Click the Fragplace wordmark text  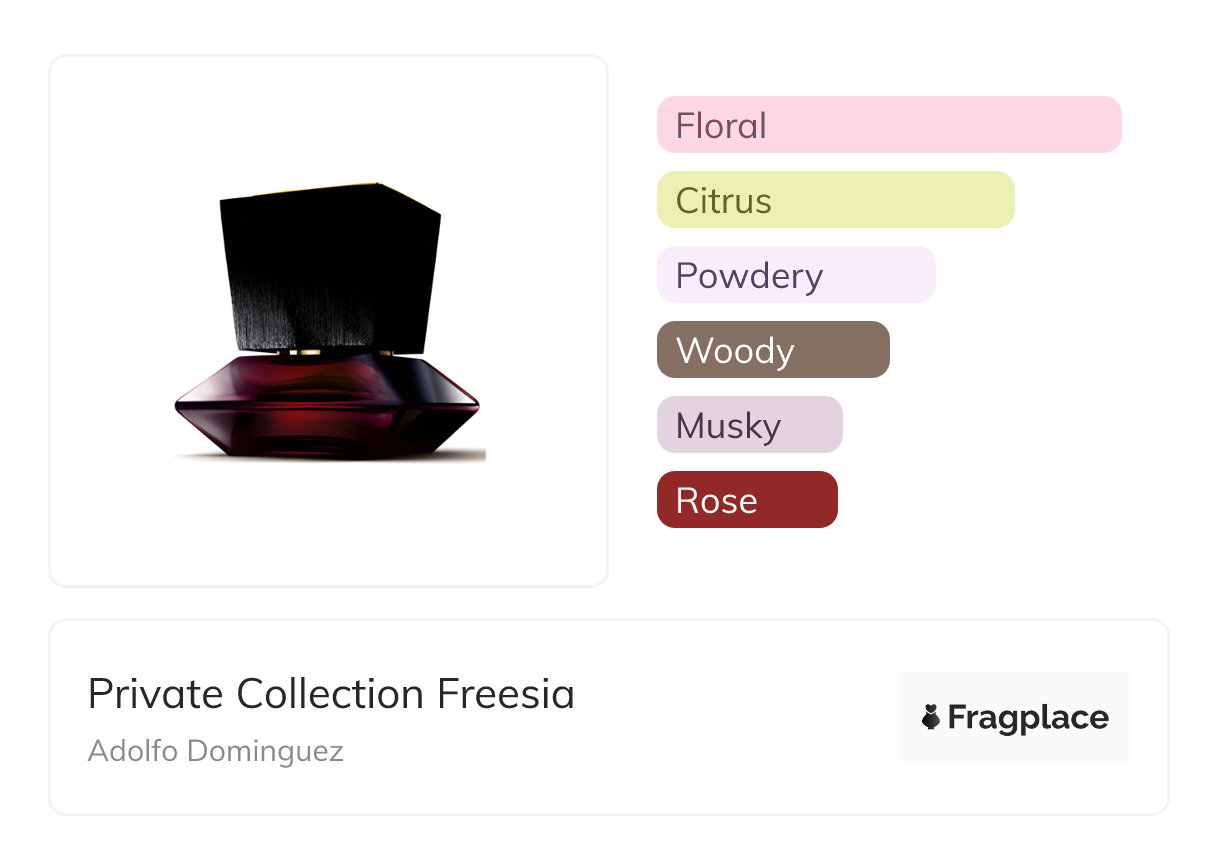1028,717
